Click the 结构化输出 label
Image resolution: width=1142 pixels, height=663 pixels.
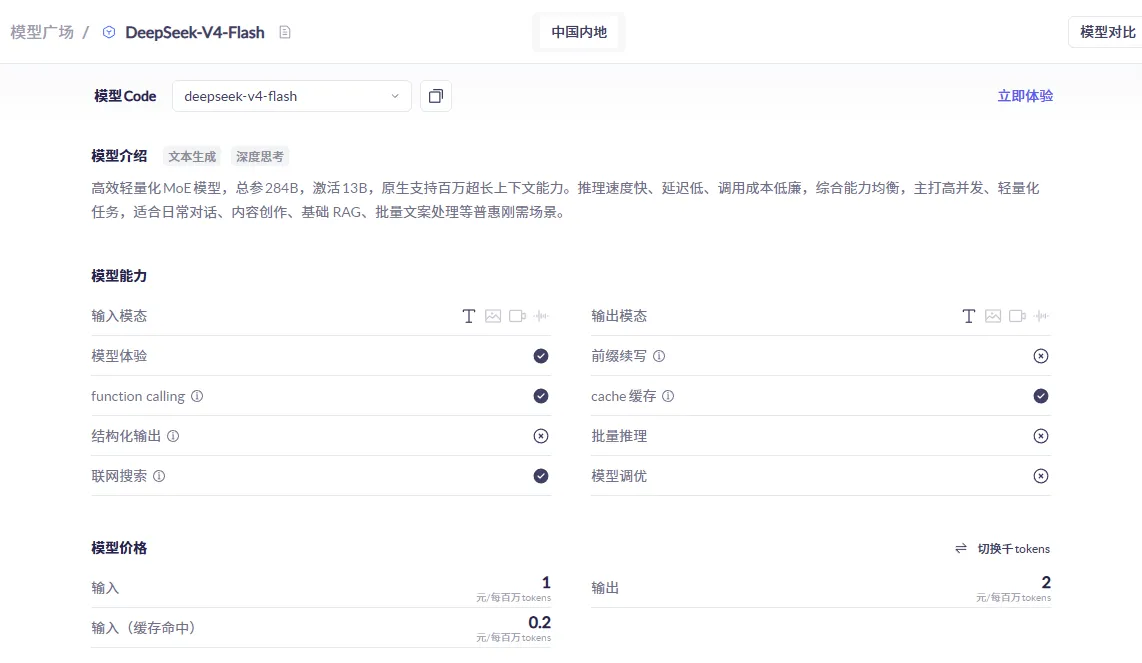click(x=126, y=436)
